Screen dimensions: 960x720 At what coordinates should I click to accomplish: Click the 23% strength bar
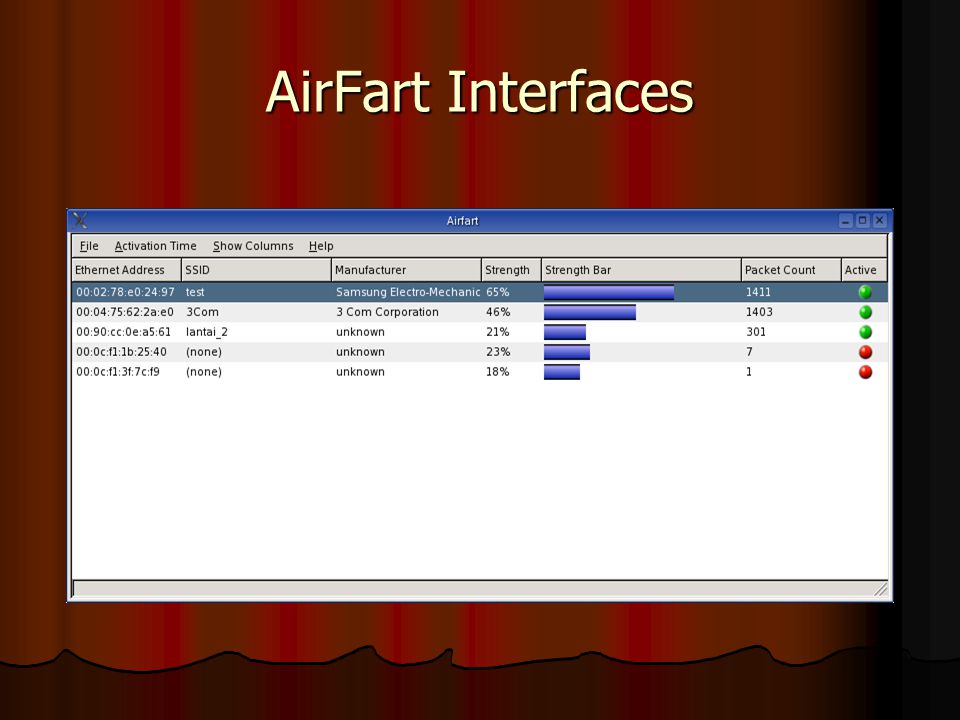click(567, 352)
